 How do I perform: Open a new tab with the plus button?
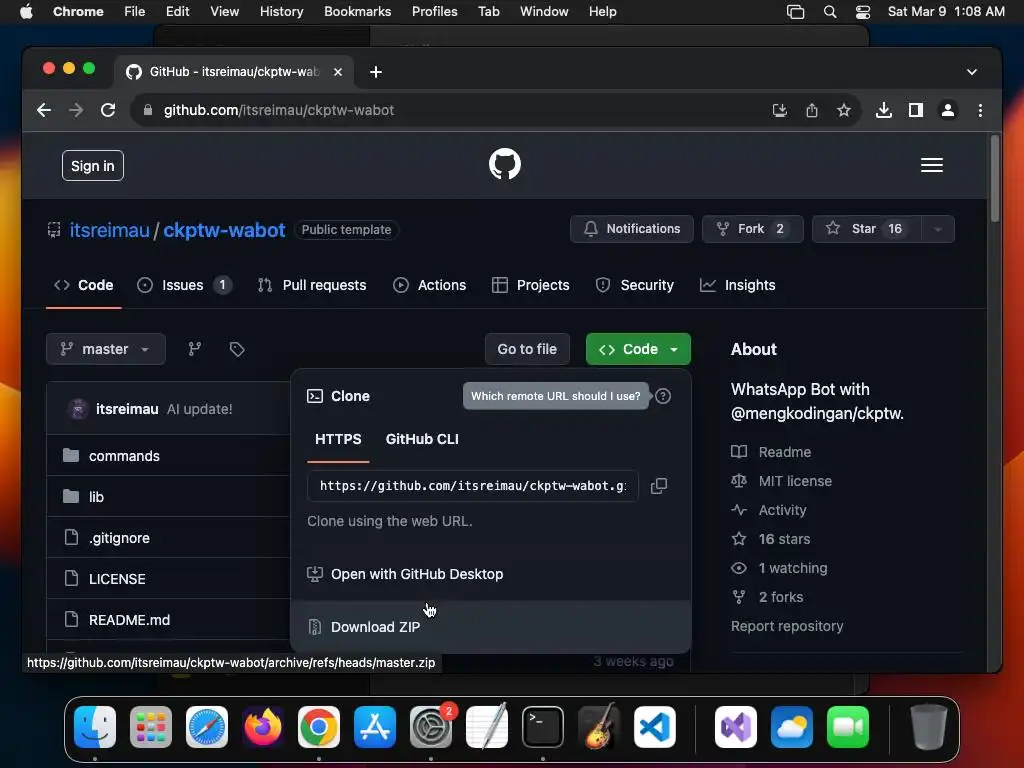[376, 72]
